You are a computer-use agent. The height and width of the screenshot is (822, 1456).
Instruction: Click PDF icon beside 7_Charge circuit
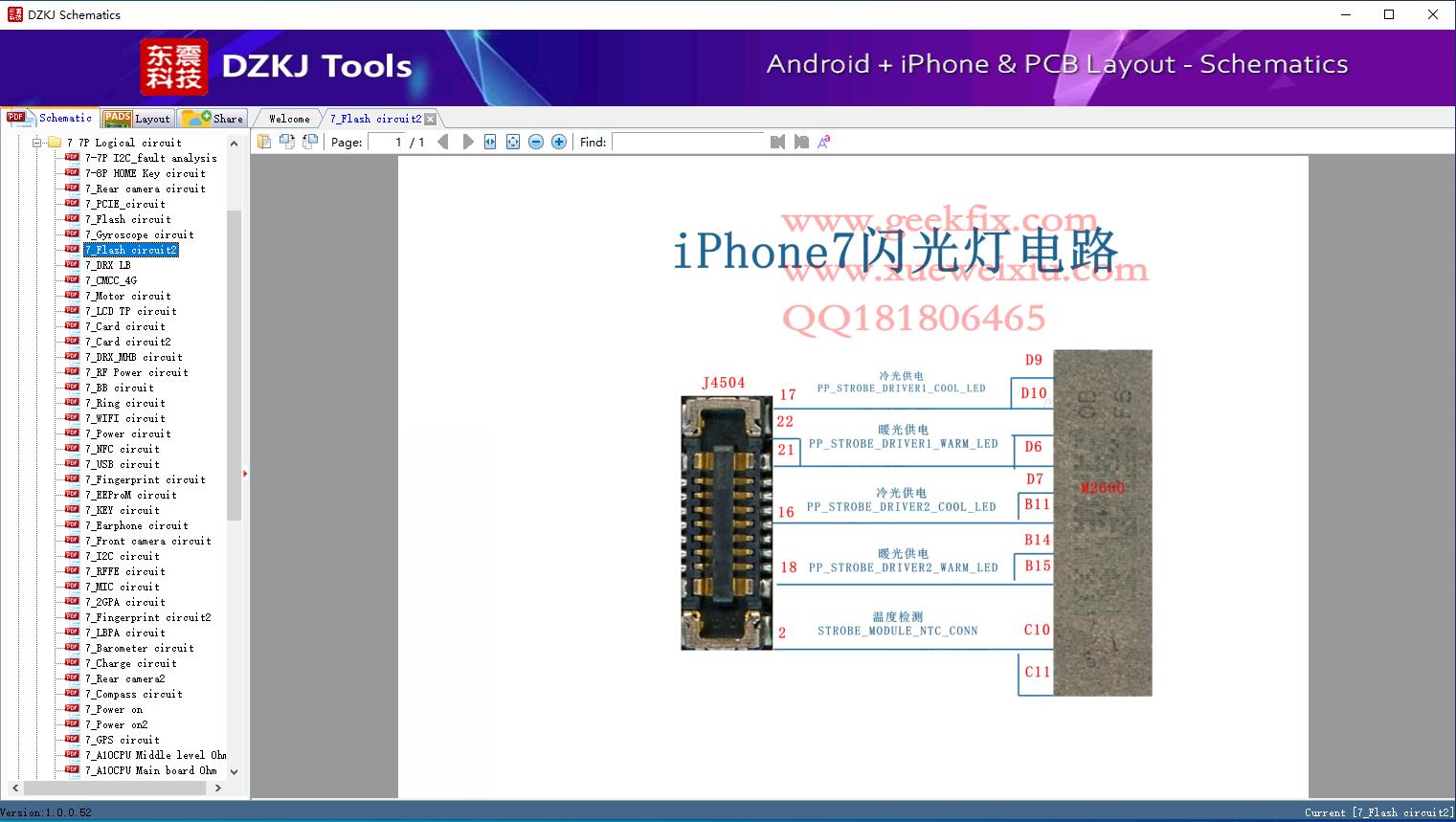(x=72, y=662)
